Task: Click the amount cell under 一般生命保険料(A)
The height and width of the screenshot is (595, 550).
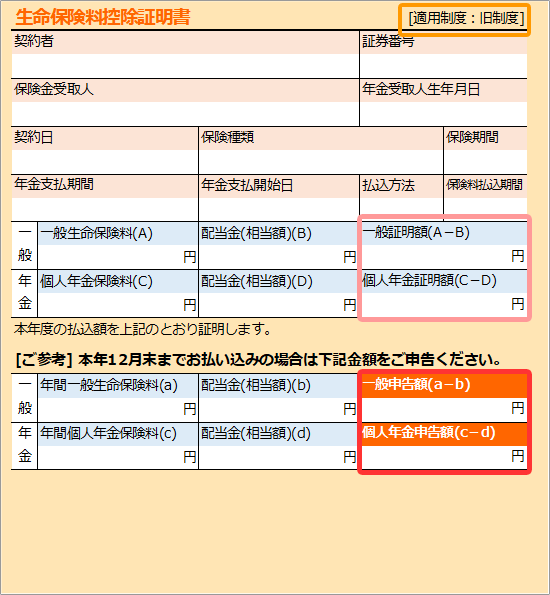Action: click(118, 257)
